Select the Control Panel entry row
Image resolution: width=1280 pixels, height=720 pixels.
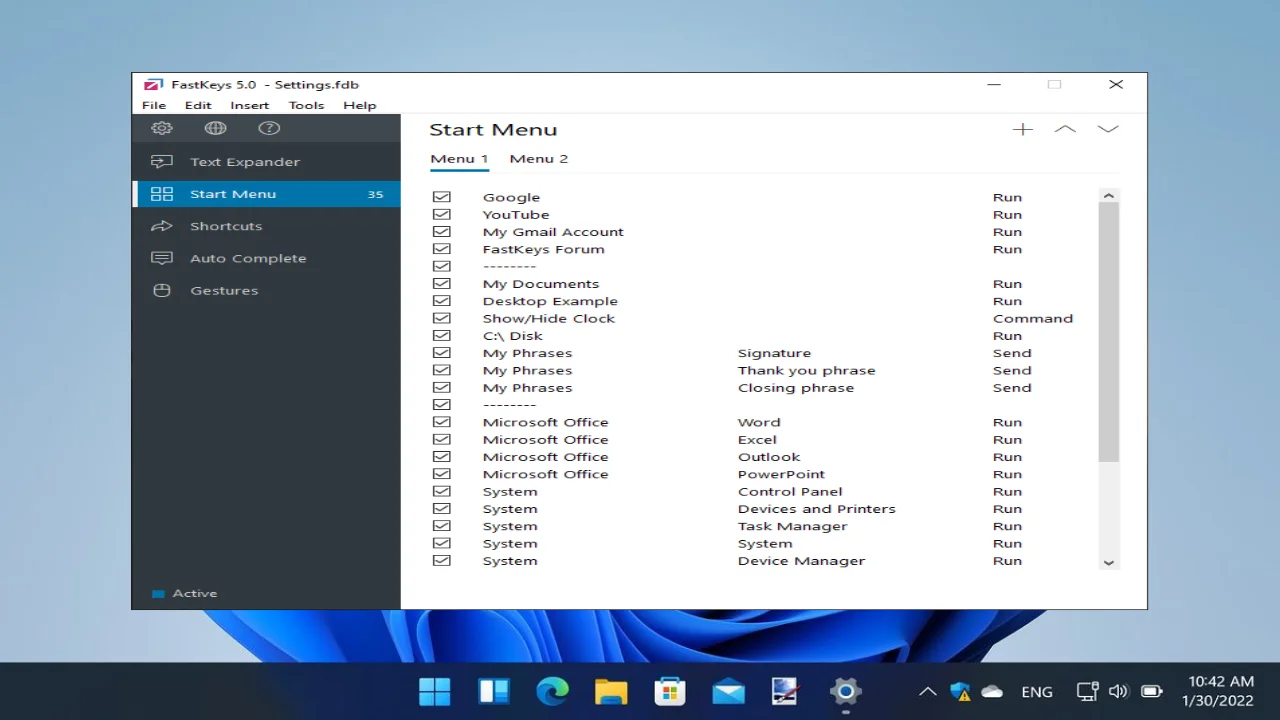(764, 491)
